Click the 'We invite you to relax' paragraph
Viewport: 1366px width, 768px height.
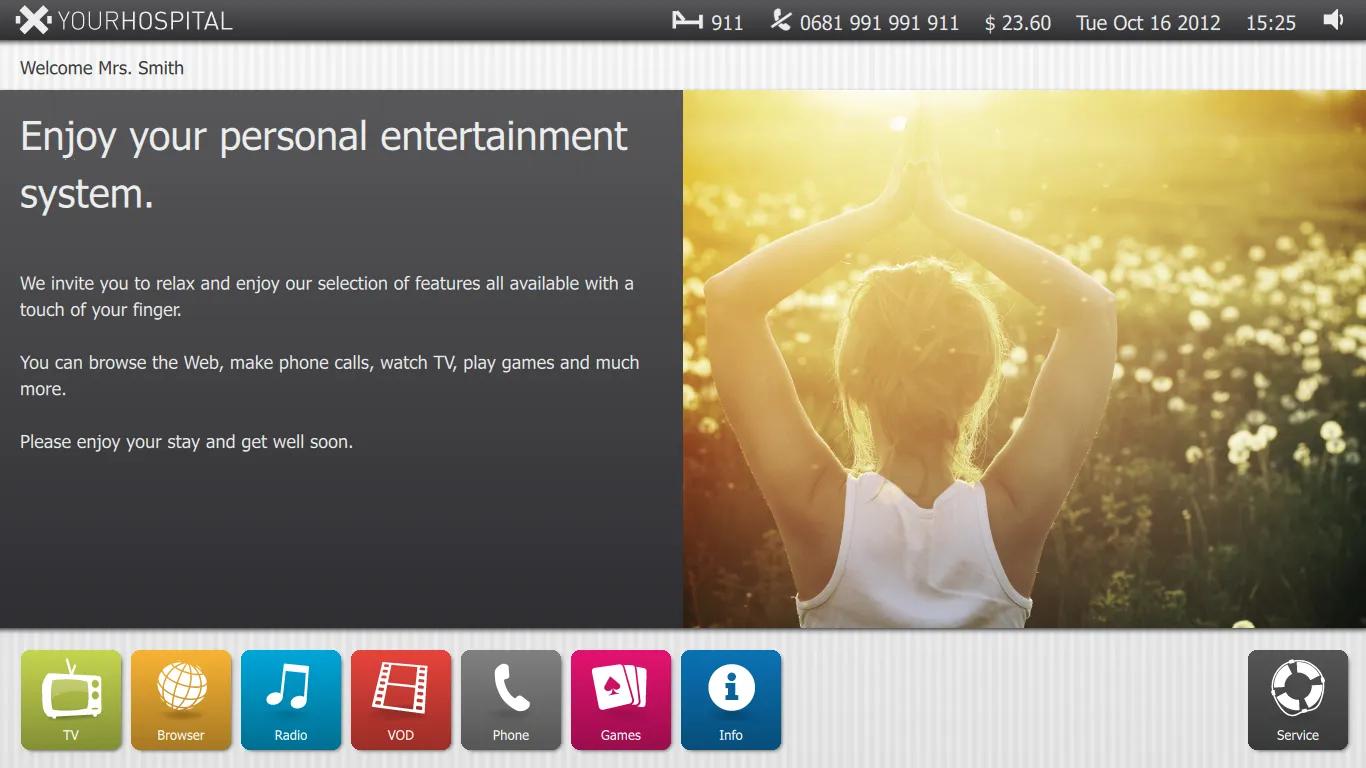click(327, 297)
